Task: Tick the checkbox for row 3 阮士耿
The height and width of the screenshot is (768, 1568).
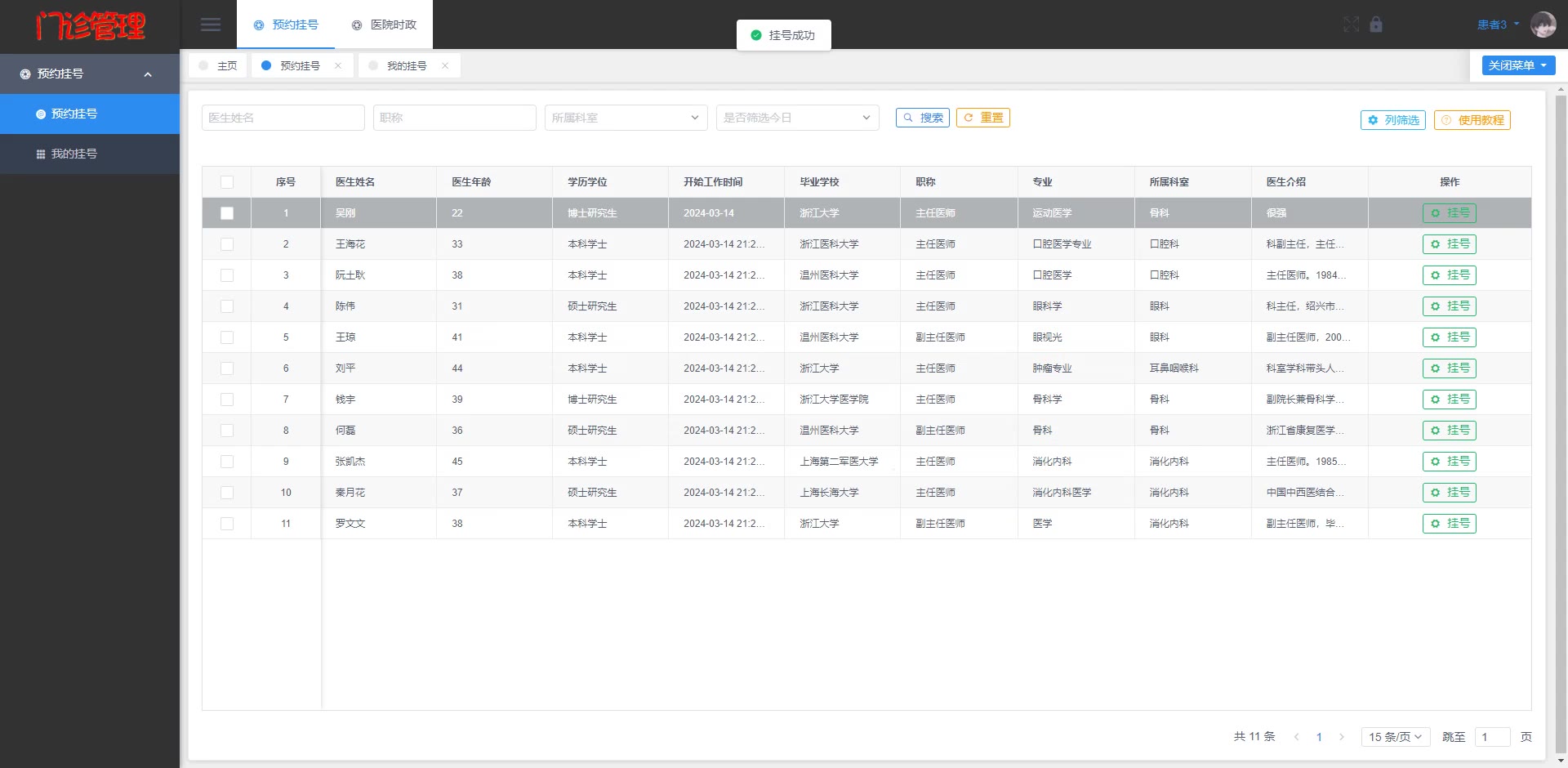Action: pyautogui.click(x=227, y=275)
